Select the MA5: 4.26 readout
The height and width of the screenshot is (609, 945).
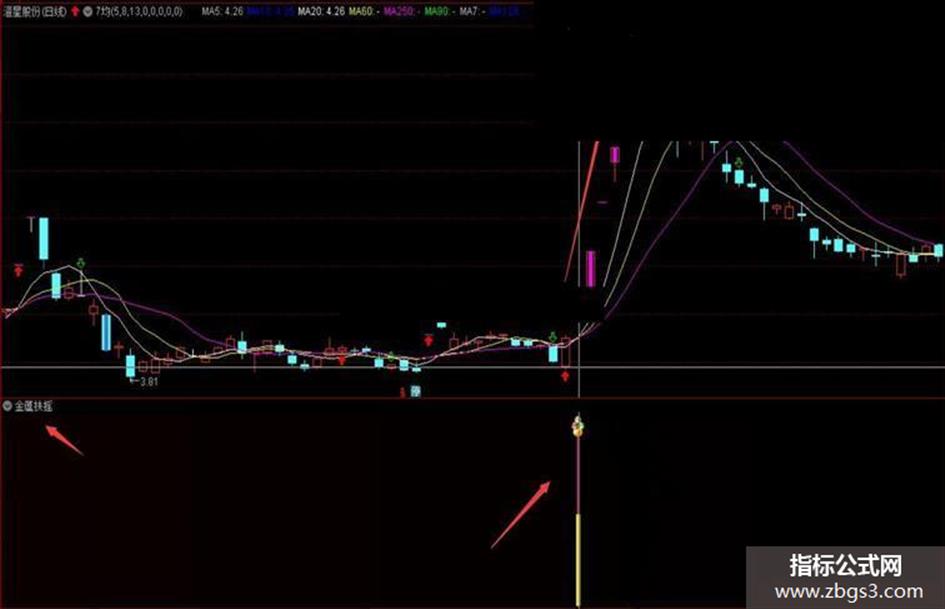[222, 11]
